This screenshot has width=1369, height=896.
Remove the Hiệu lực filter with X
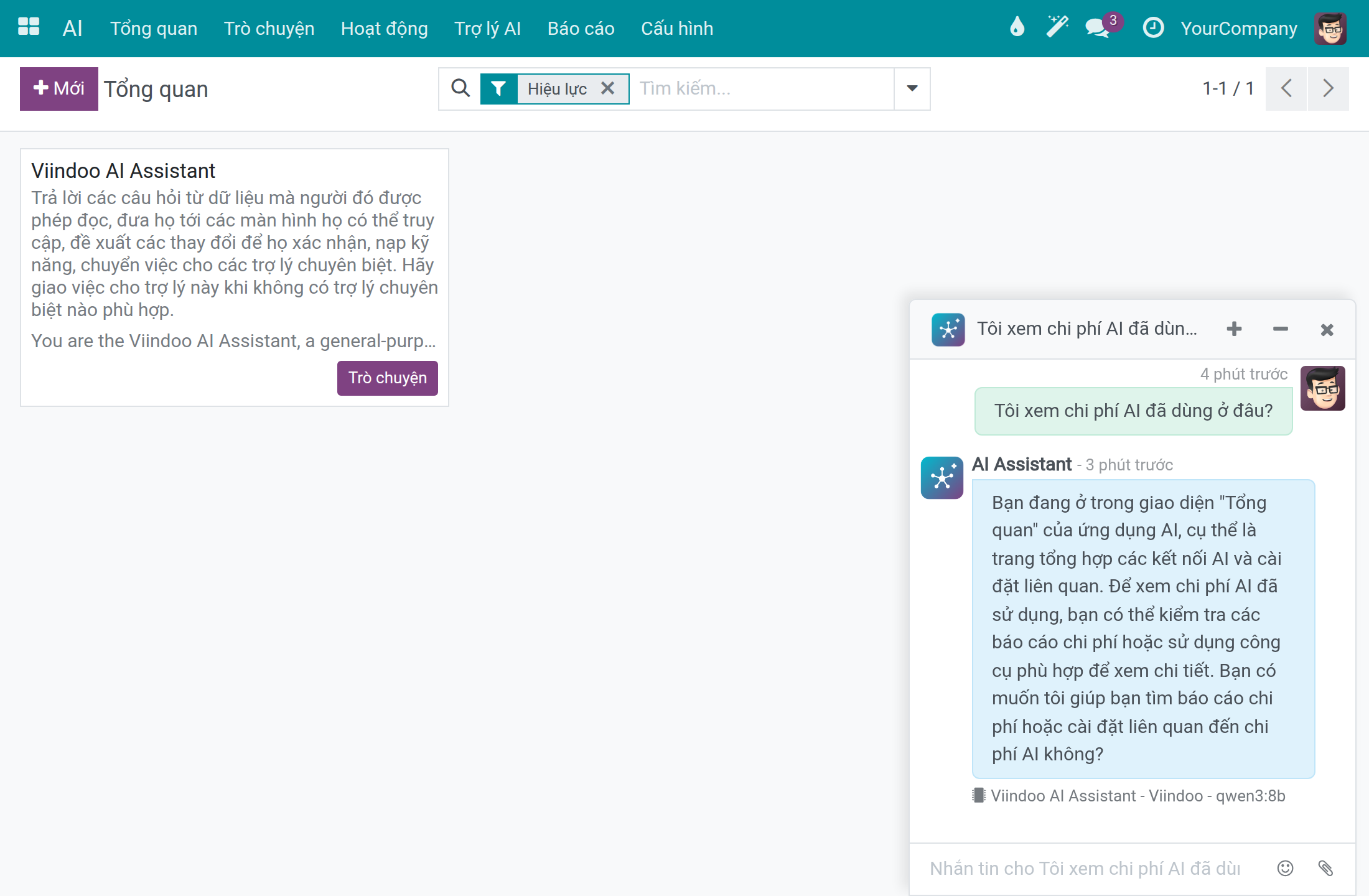click(x=608, y=88)
